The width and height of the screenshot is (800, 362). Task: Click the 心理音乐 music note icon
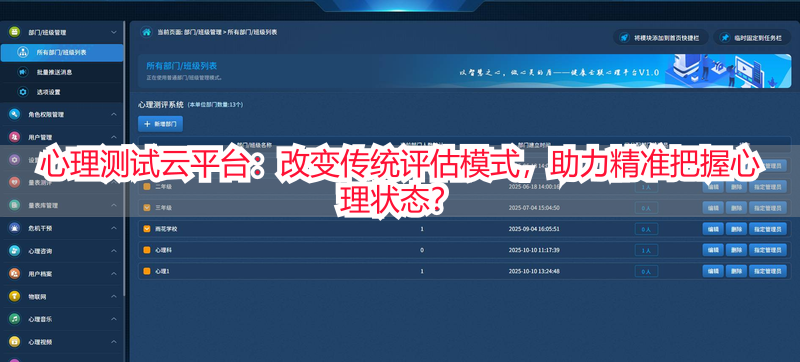[14, 319]
